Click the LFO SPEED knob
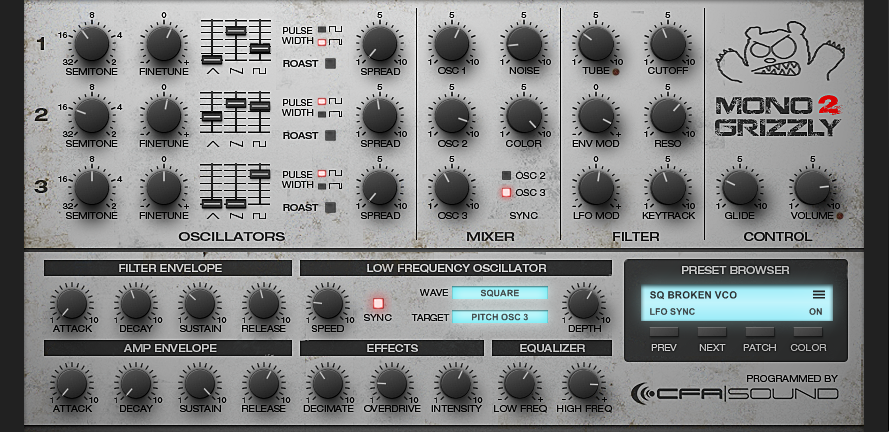The image size is (889, 432). point(328,303)
